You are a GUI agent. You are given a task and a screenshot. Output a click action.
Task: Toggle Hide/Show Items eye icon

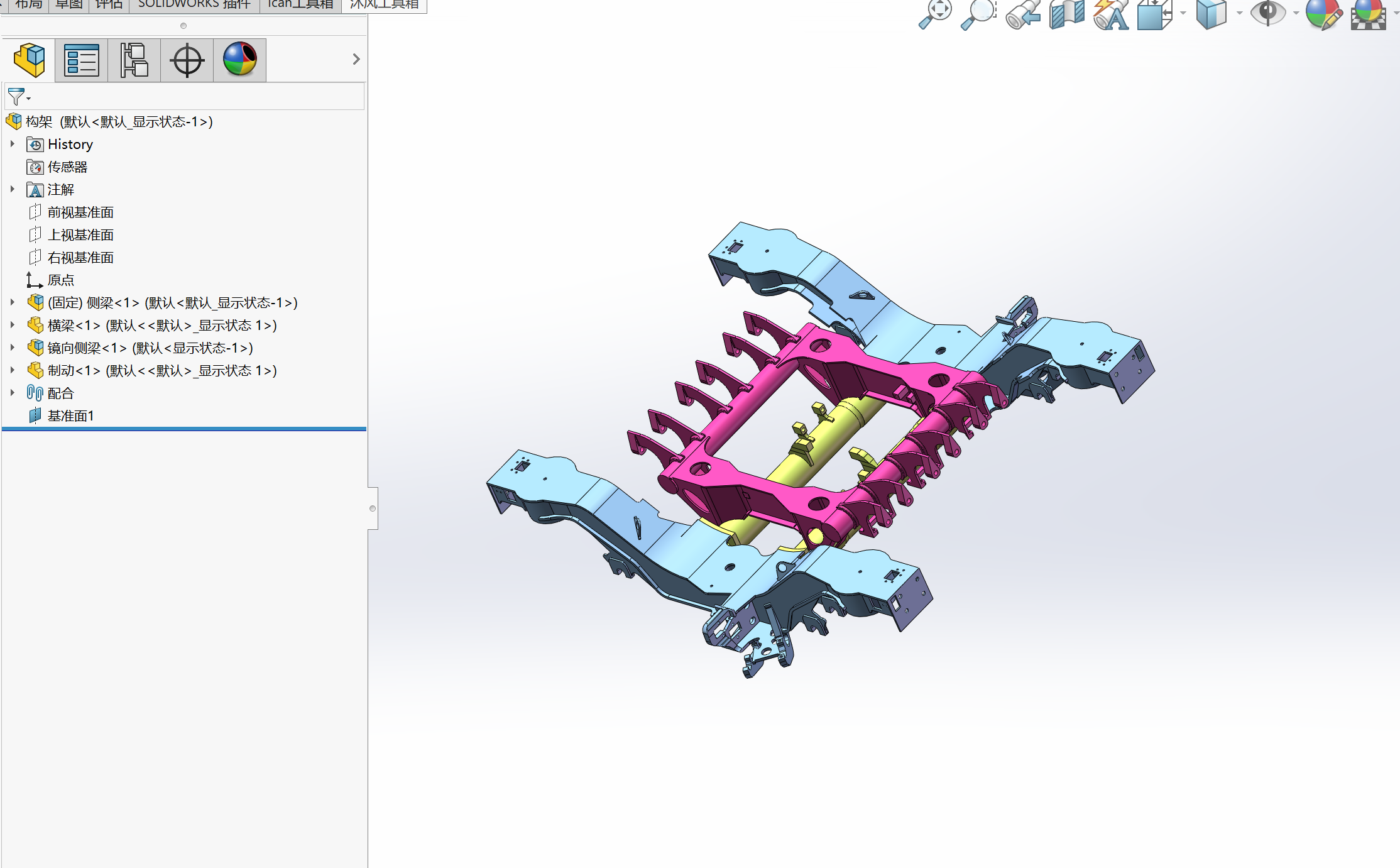(x=1267, y=13)
